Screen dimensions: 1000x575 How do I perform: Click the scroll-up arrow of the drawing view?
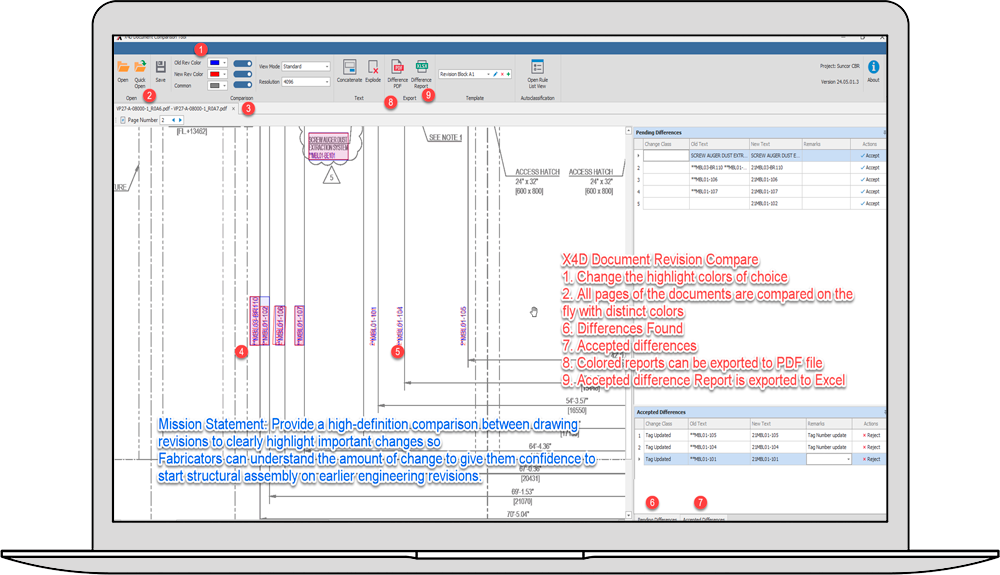pyautogui.click(x=629, y=131)
